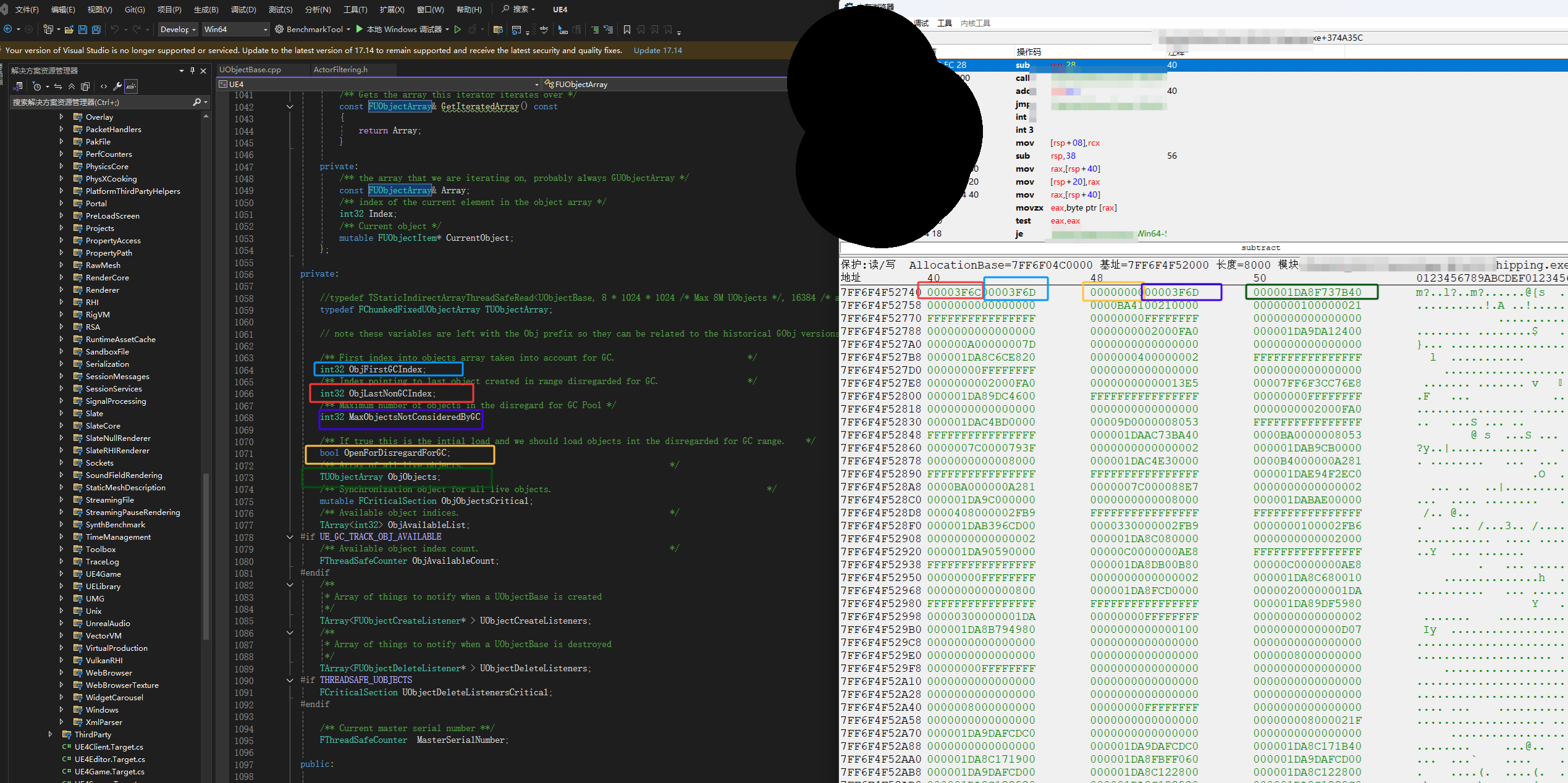Open Properties wrench icon in Solution Explorer
The image size is (1568, 783).
coord(117,86)
